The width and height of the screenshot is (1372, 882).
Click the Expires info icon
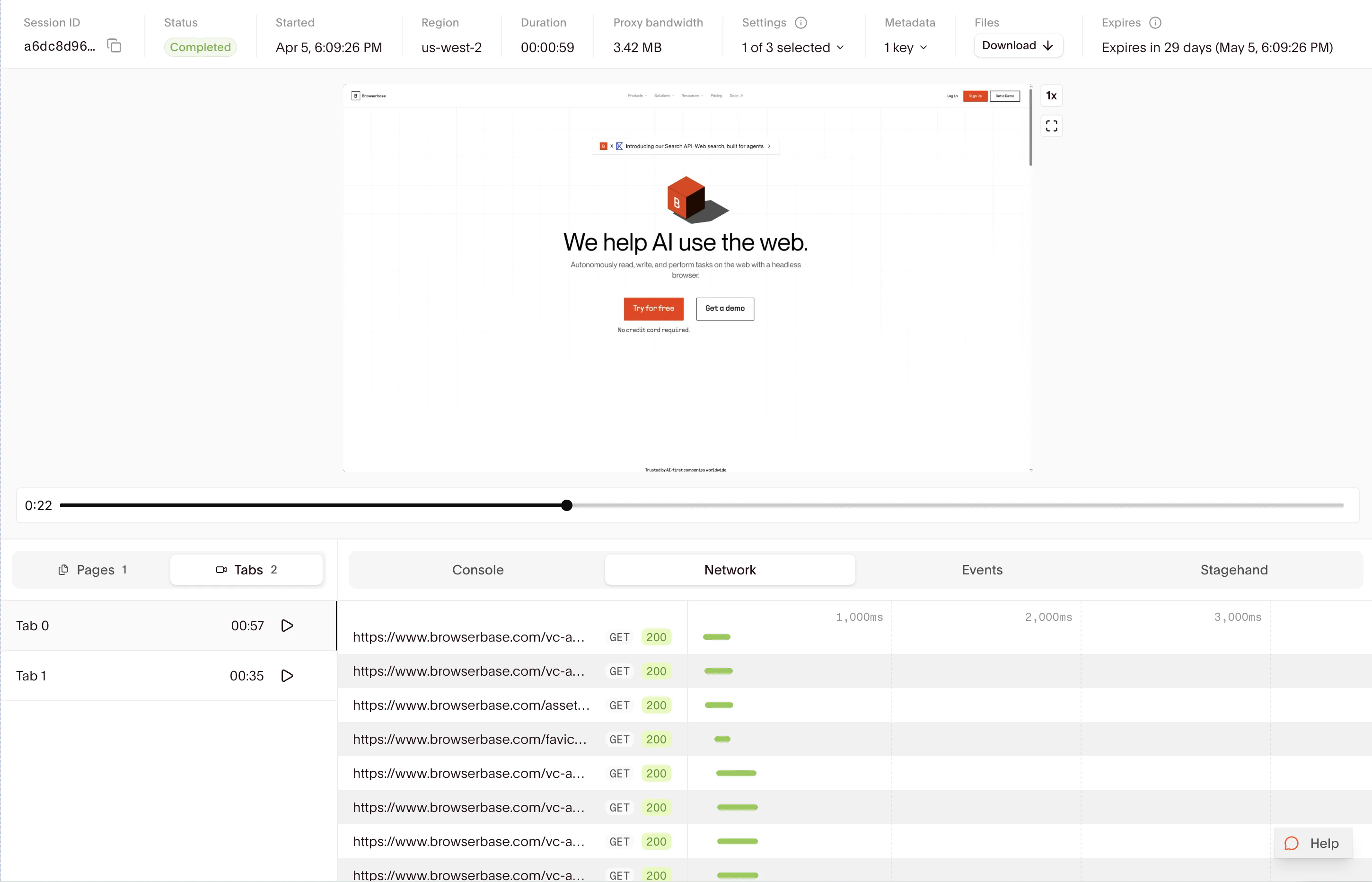point(1155,23)
